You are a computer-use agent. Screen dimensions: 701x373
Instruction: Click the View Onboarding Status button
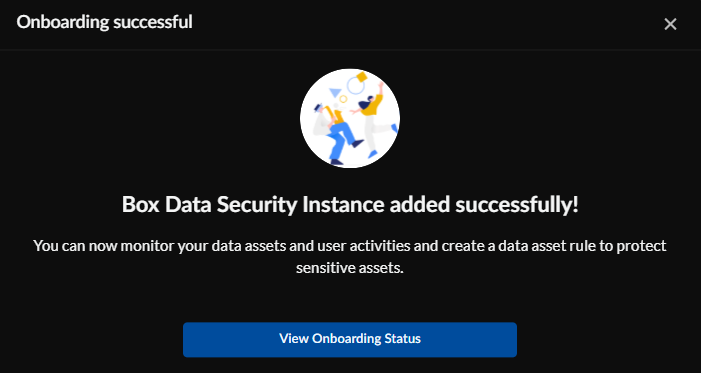(350, 339)
